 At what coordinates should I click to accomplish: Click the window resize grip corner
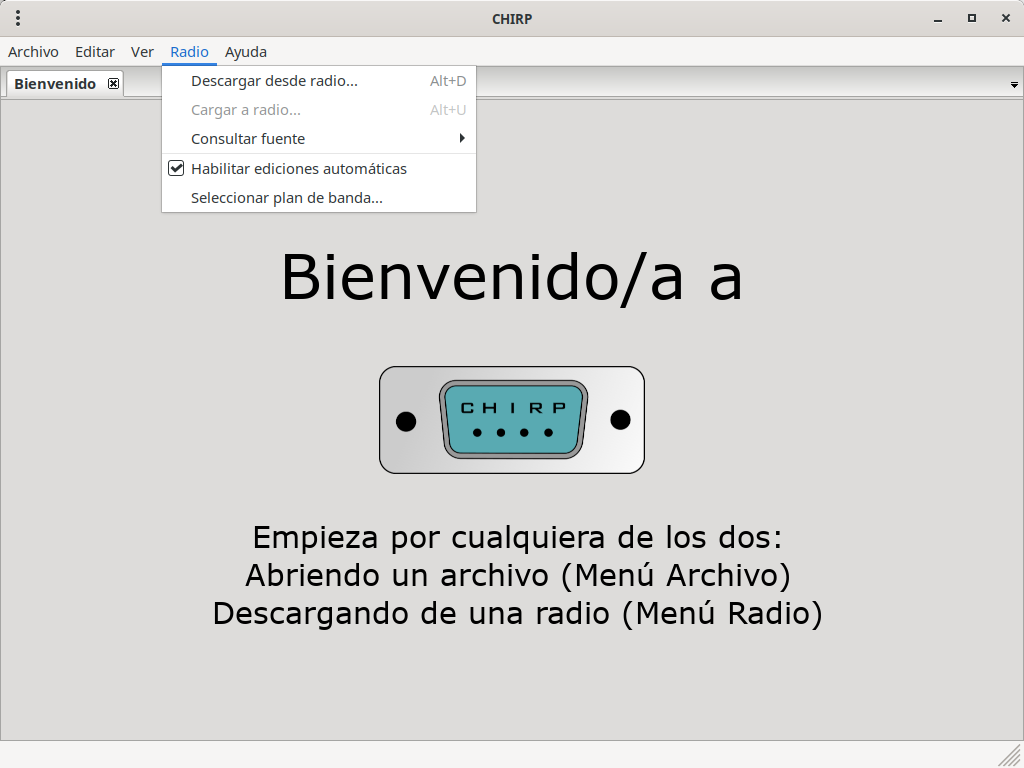[1011, 755]
